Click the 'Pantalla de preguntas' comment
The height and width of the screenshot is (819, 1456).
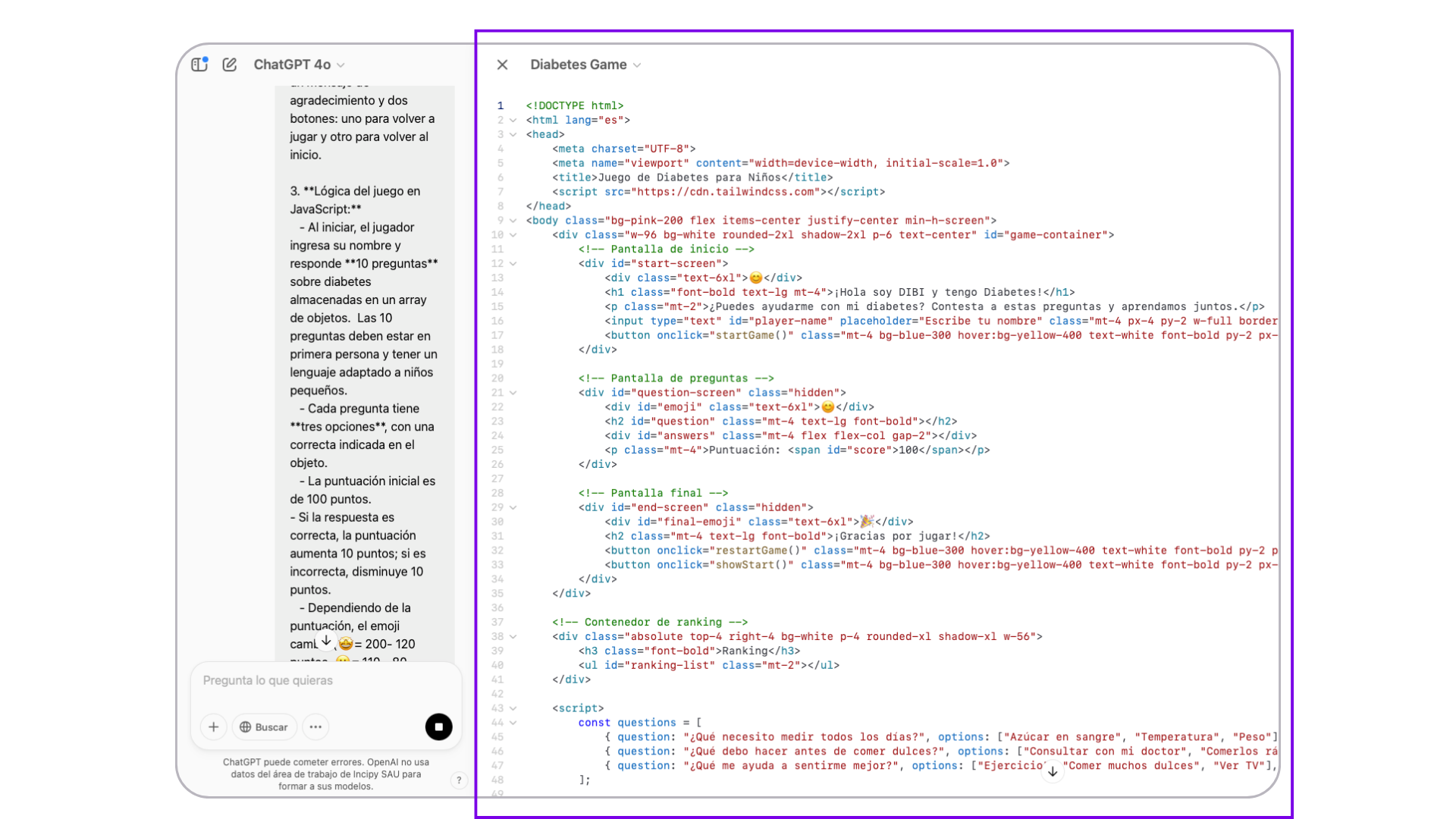[676, 378]
